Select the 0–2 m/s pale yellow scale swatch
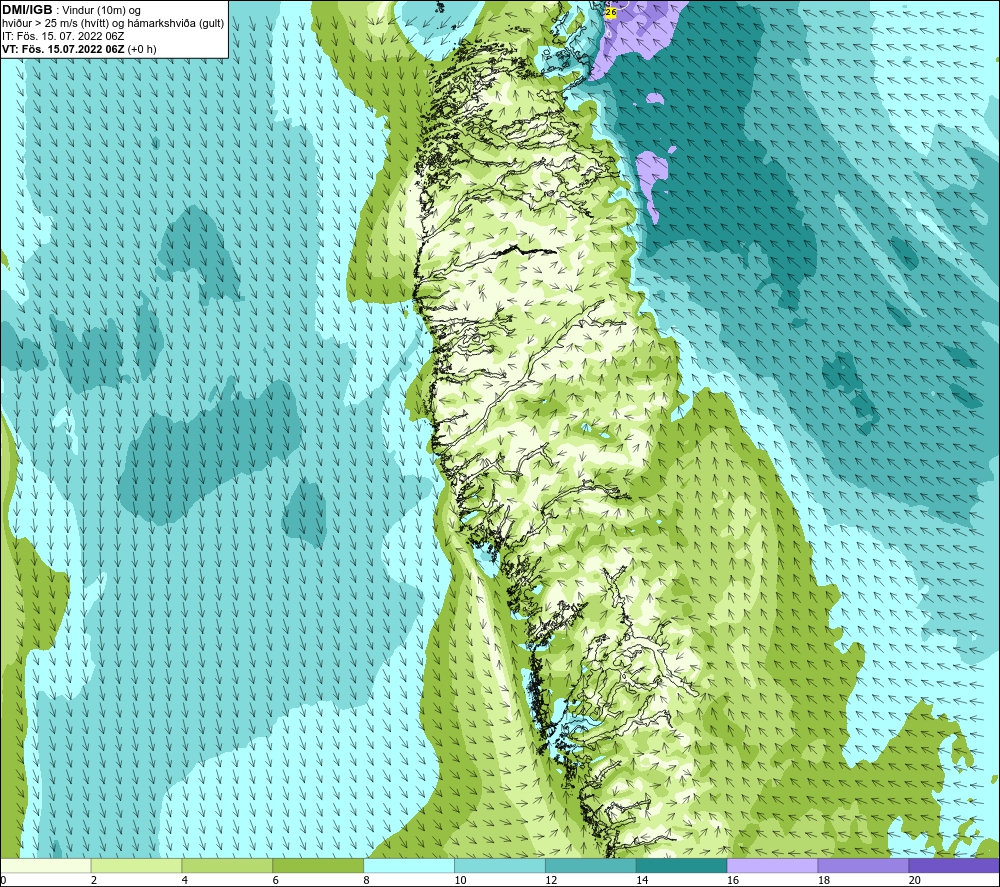Viewport: 1000px width, 887px height. 46,865
